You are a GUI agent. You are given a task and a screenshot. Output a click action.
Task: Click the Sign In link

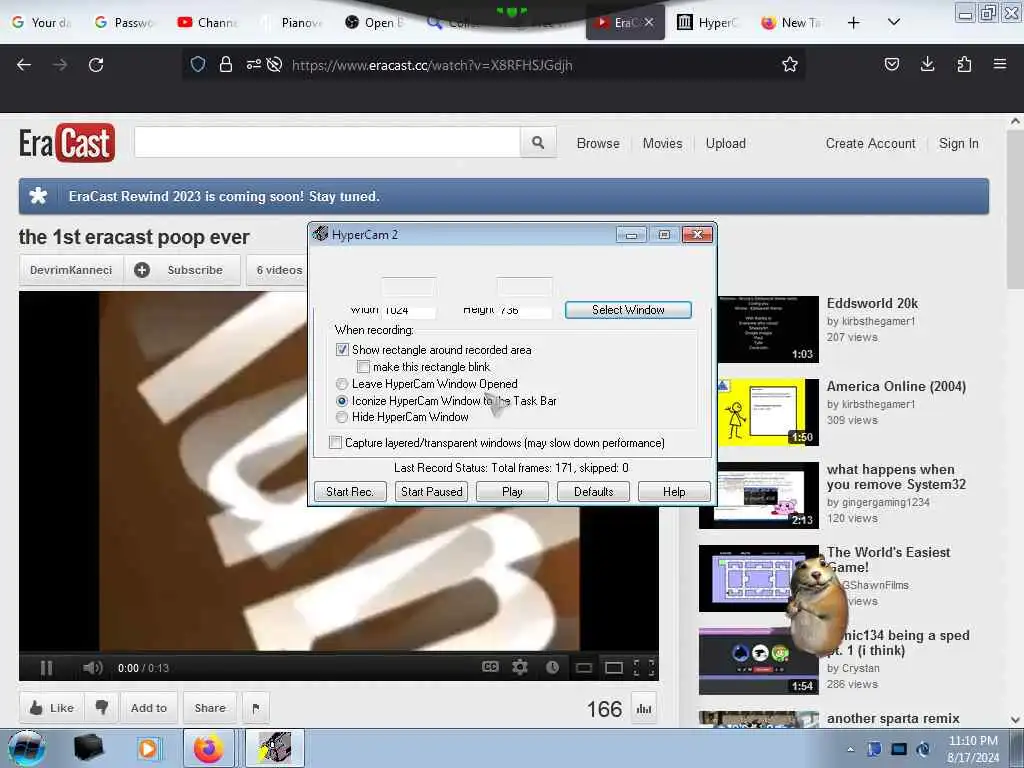click(x=959, y=143)
